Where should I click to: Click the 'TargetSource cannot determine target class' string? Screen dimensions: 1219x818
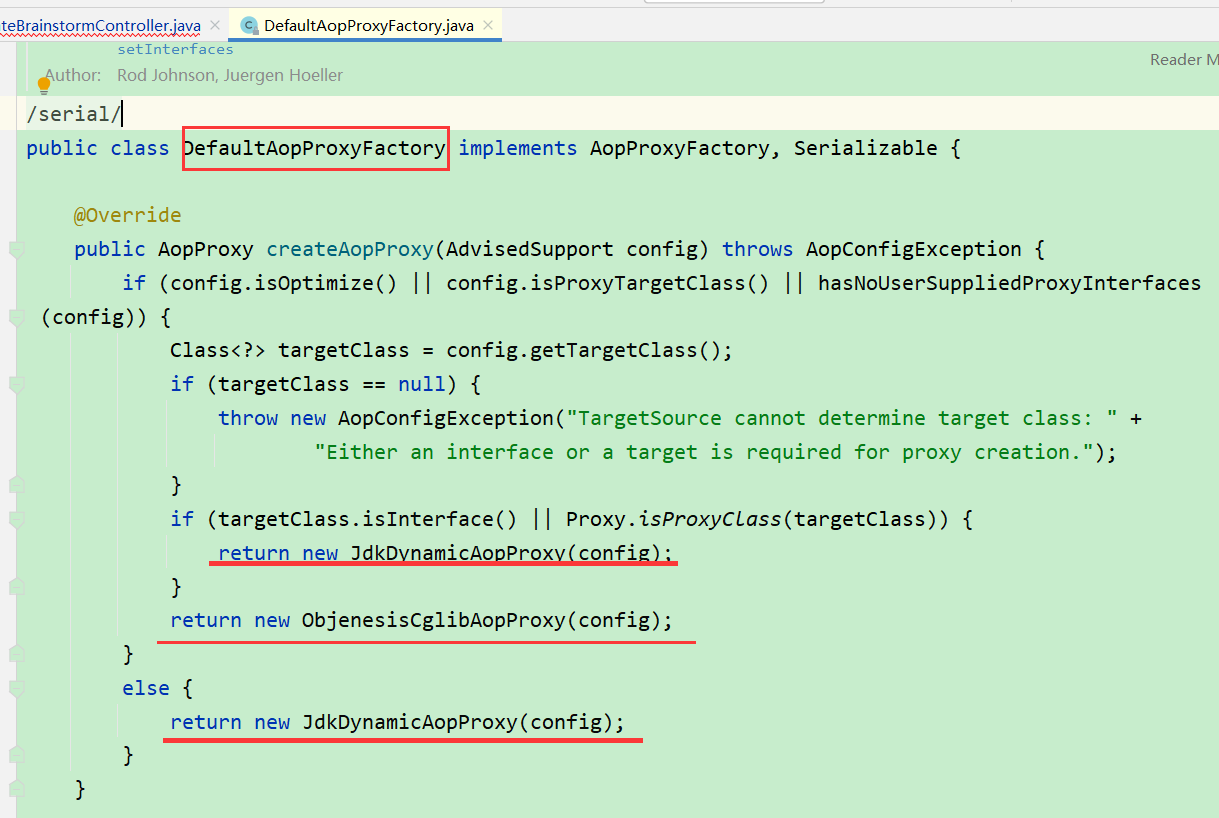click(x=842, y=418)
